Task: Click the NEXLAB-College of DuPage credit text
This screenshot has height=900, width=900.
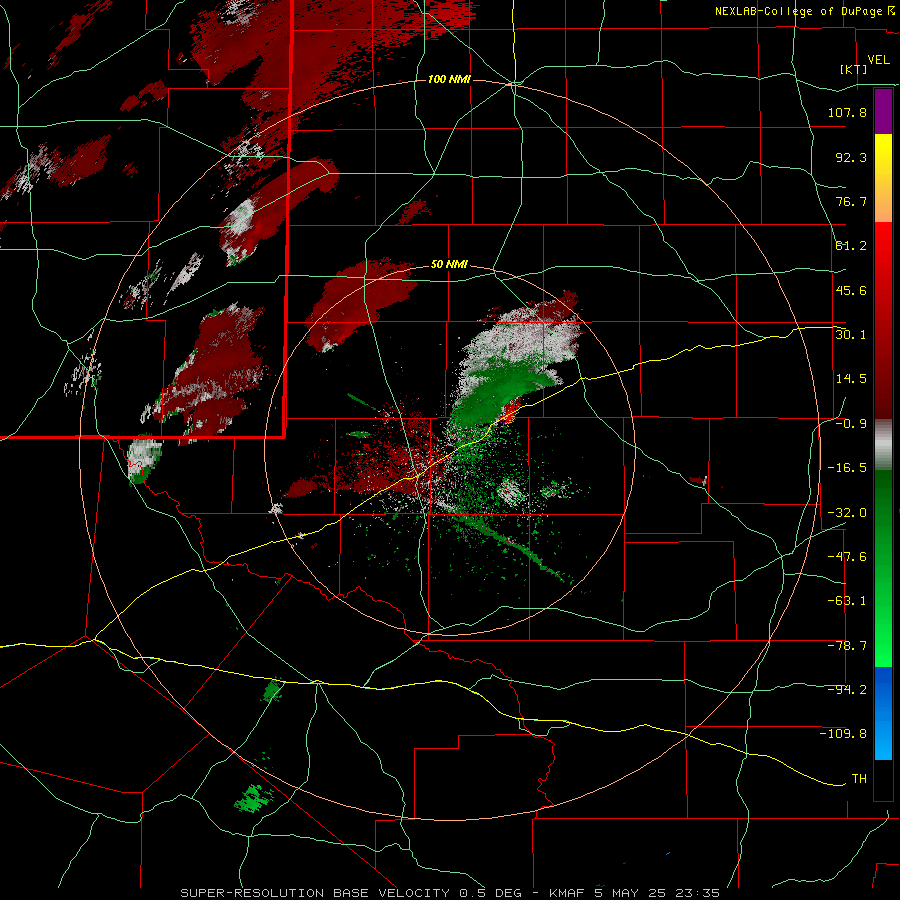Action: point(798,11)
